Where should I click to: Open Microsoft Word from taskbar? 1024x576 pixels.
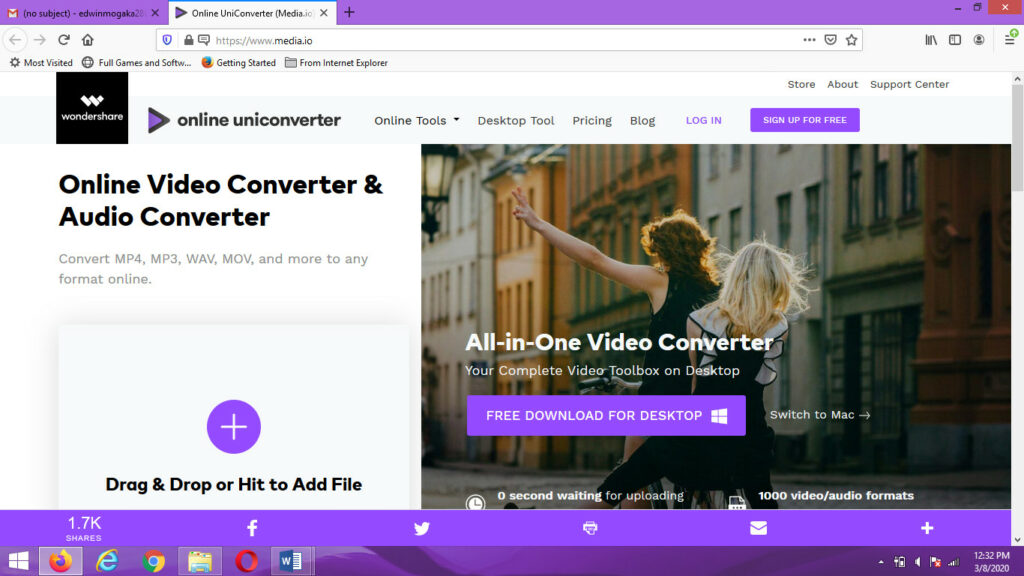(x=291, y=561)
